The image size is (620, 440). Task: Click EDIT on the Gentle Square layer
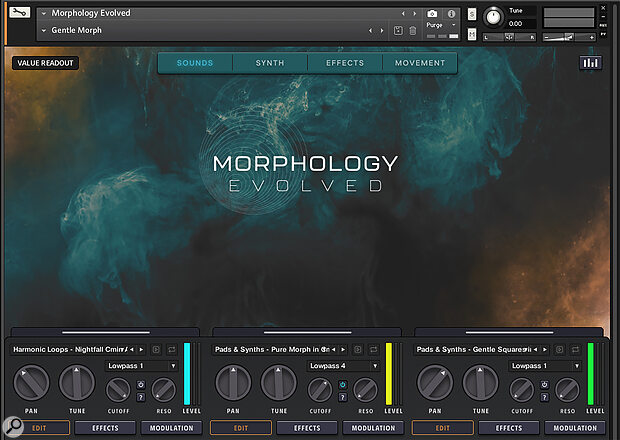point(442,428)
